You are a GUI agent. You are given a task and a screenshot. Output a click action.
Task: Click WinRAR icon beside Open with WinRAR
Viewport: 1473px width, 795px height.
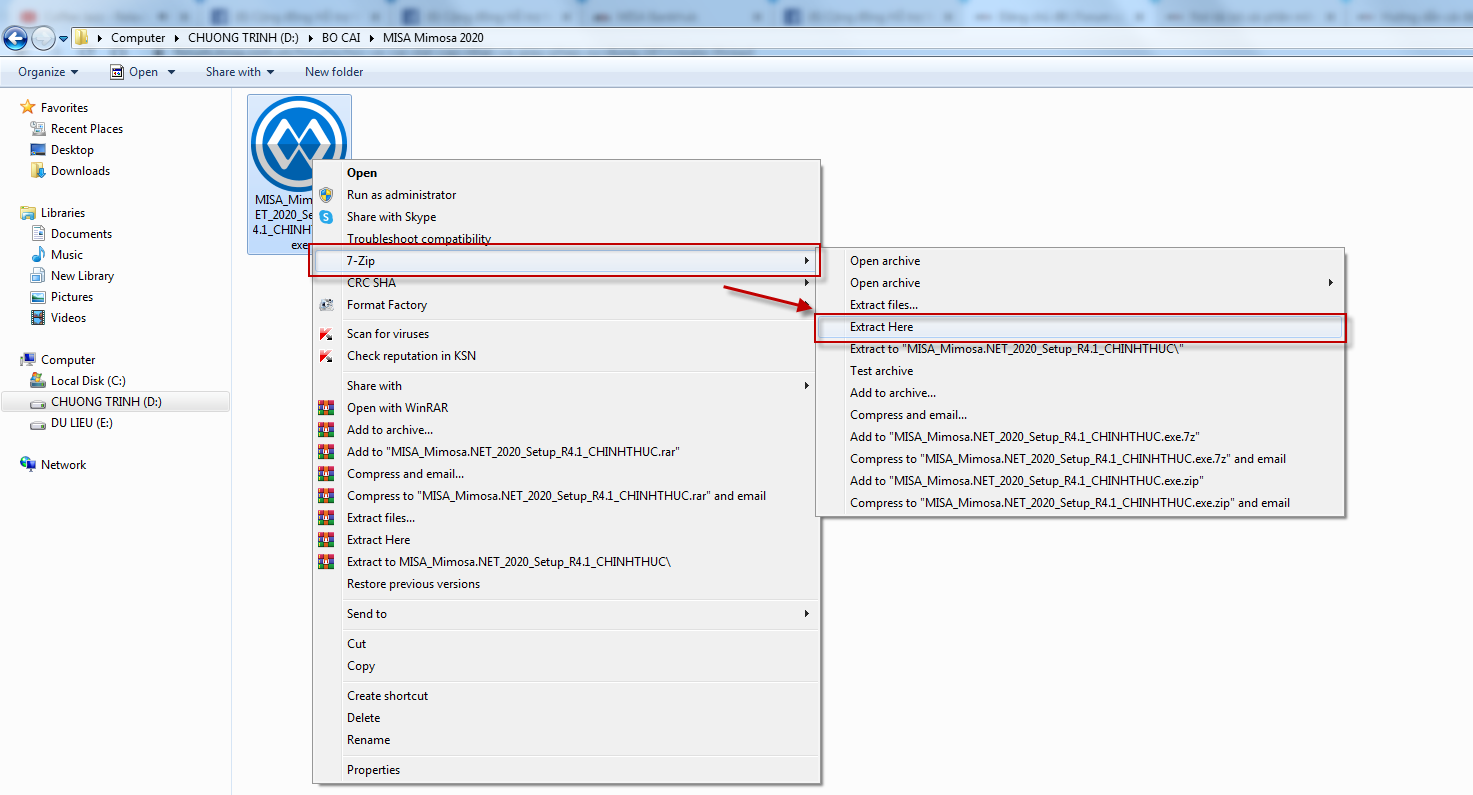[x=326, y=408]
